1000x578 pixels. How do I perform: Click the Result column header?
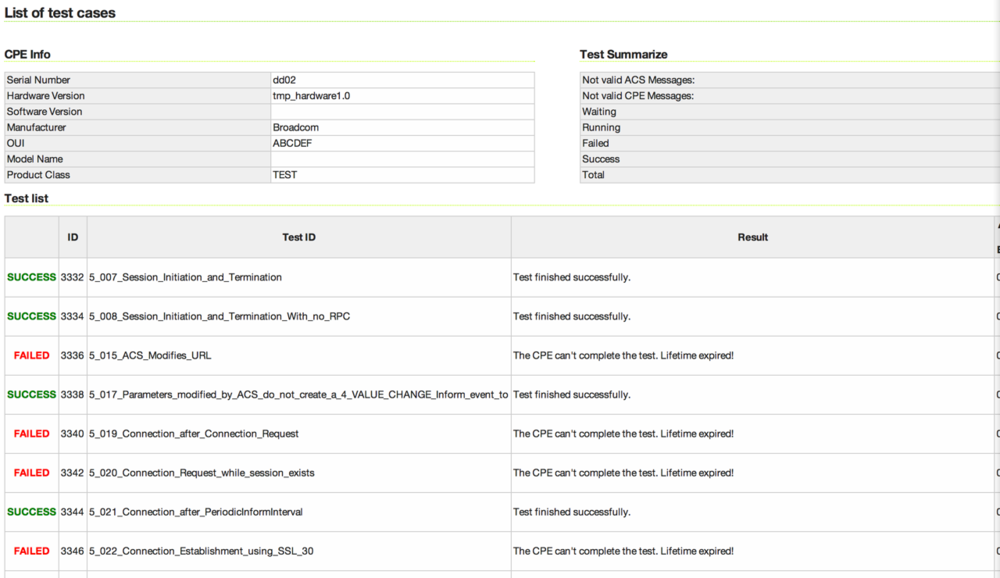click(753, 237)
